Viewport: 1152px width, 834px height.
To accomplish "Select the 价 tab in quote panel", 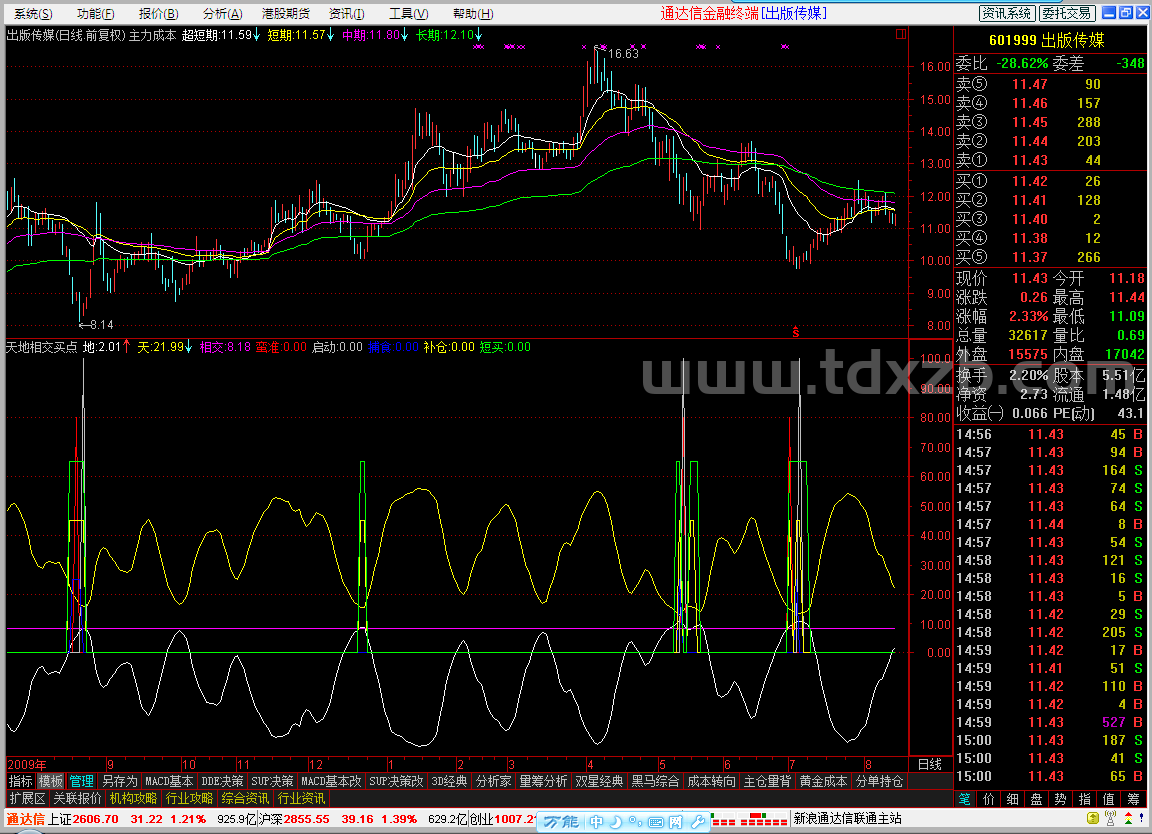I will coord(989,799).
